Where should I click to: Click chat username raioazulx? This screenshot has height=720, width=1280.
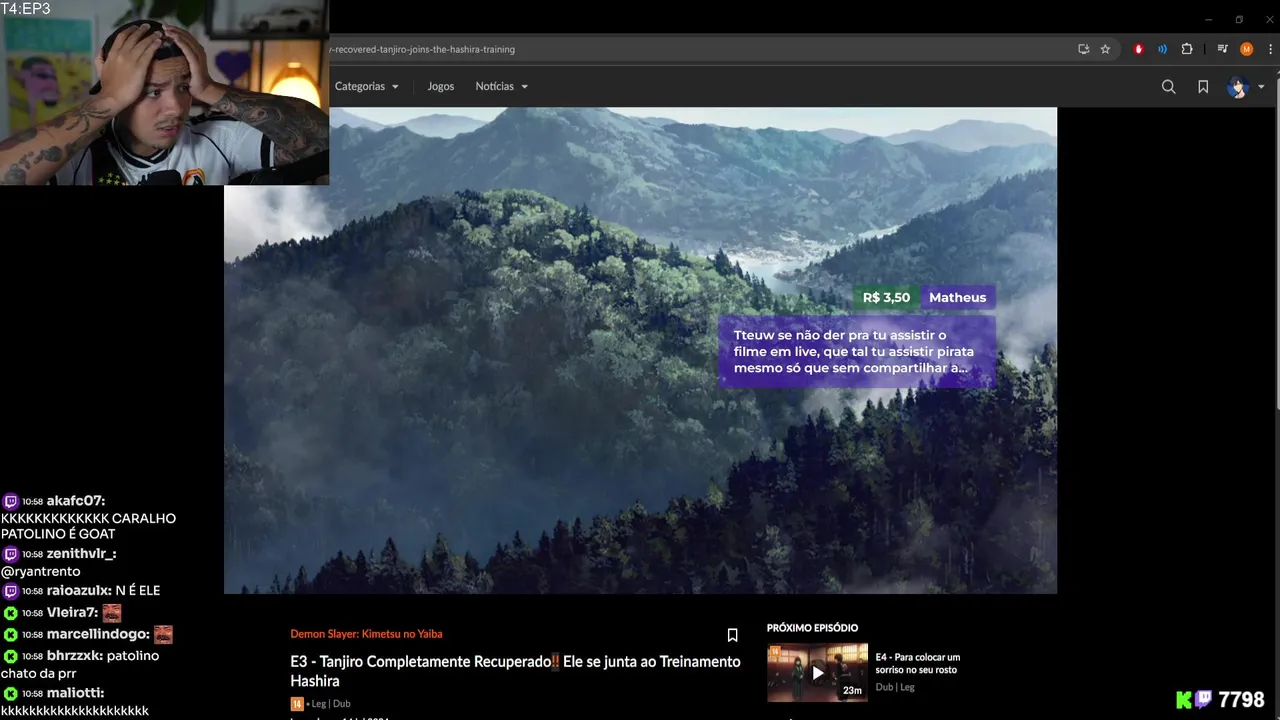tap(78, 591)
